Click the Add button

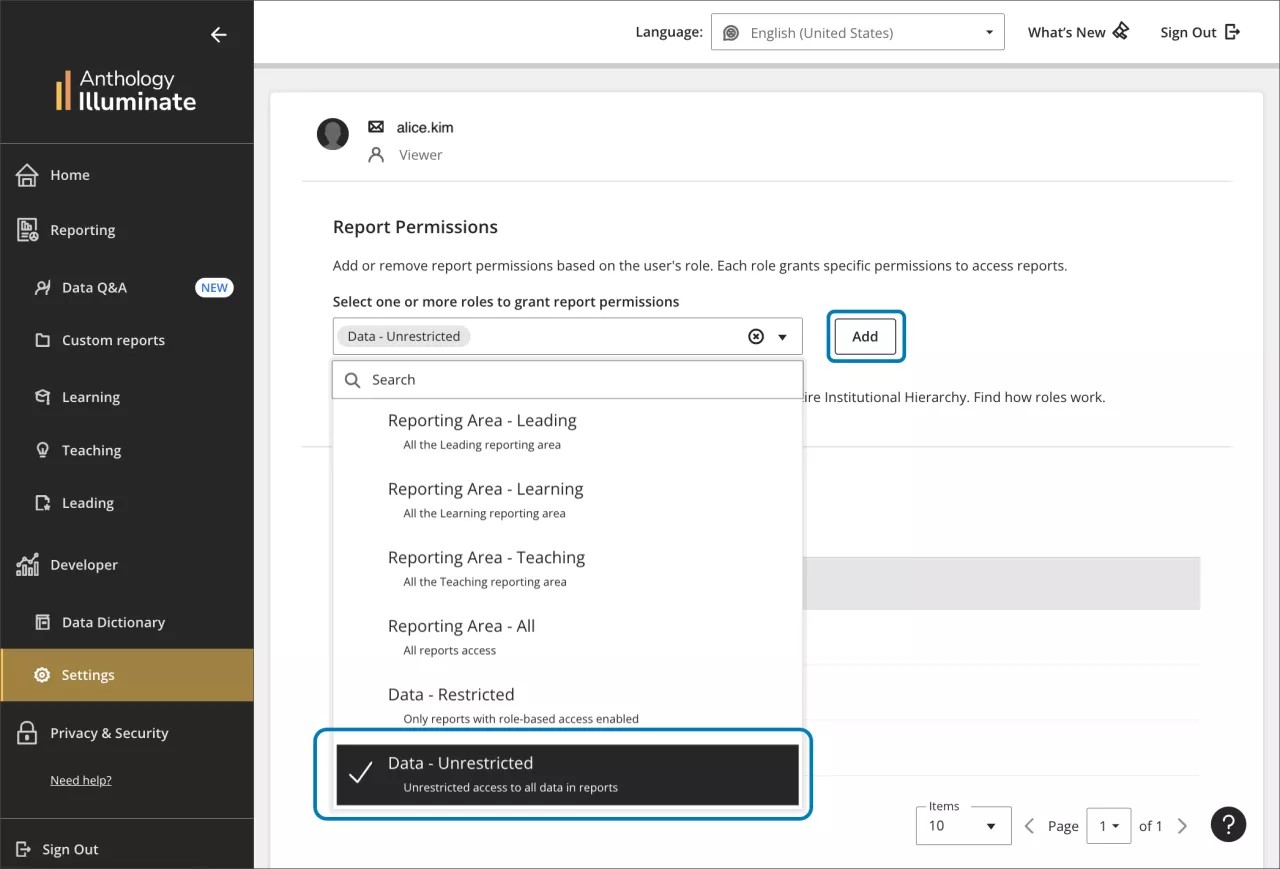[864, 336]
